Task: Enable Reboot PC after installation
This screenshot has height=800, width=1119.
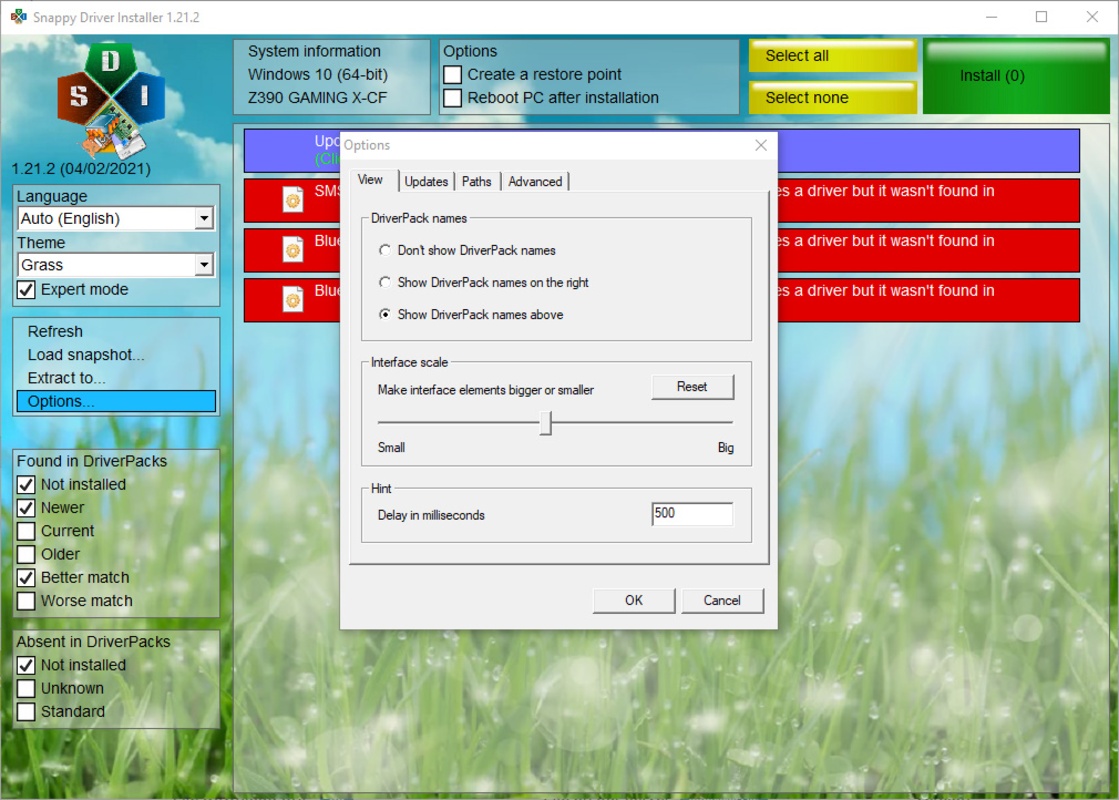Action: pos(452,97)
